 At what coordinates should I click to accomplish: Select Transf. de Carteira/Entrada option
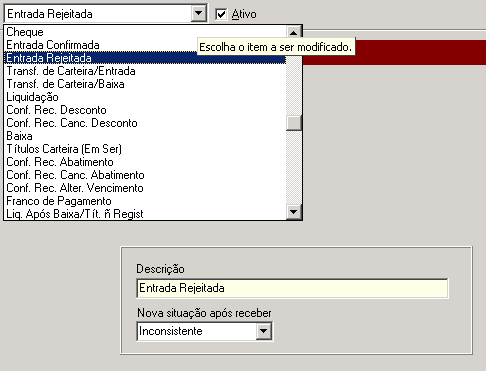click(x=145, y=71)
